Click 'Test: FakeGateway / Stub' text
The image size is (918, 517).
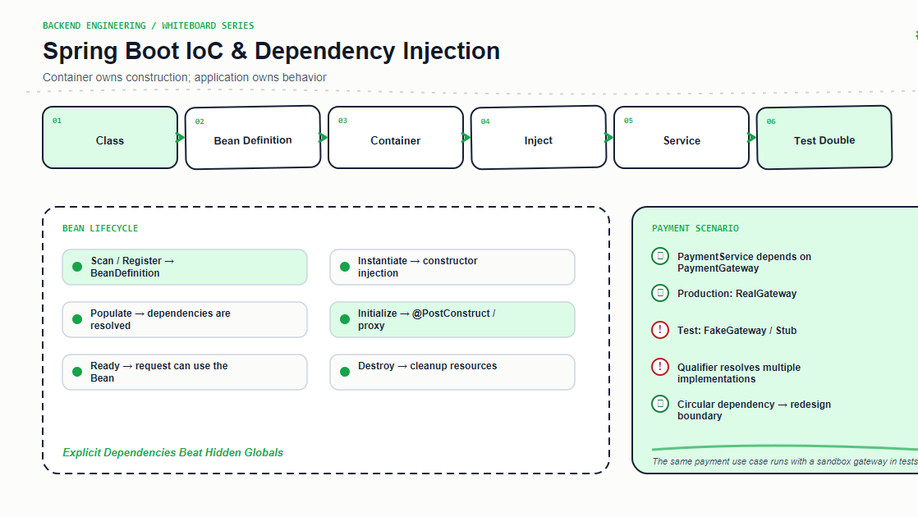pos(737,330)
